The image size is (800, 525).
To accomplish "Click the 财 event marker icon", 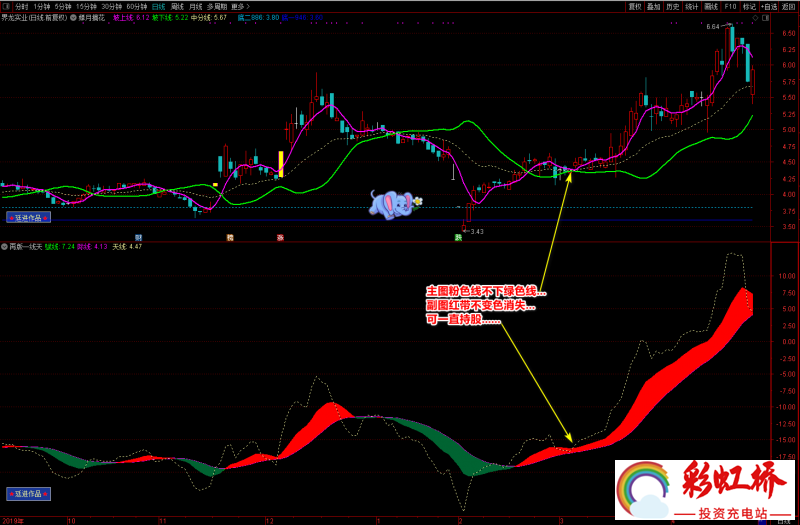I will pyautogui.click(x=138, y=238).
